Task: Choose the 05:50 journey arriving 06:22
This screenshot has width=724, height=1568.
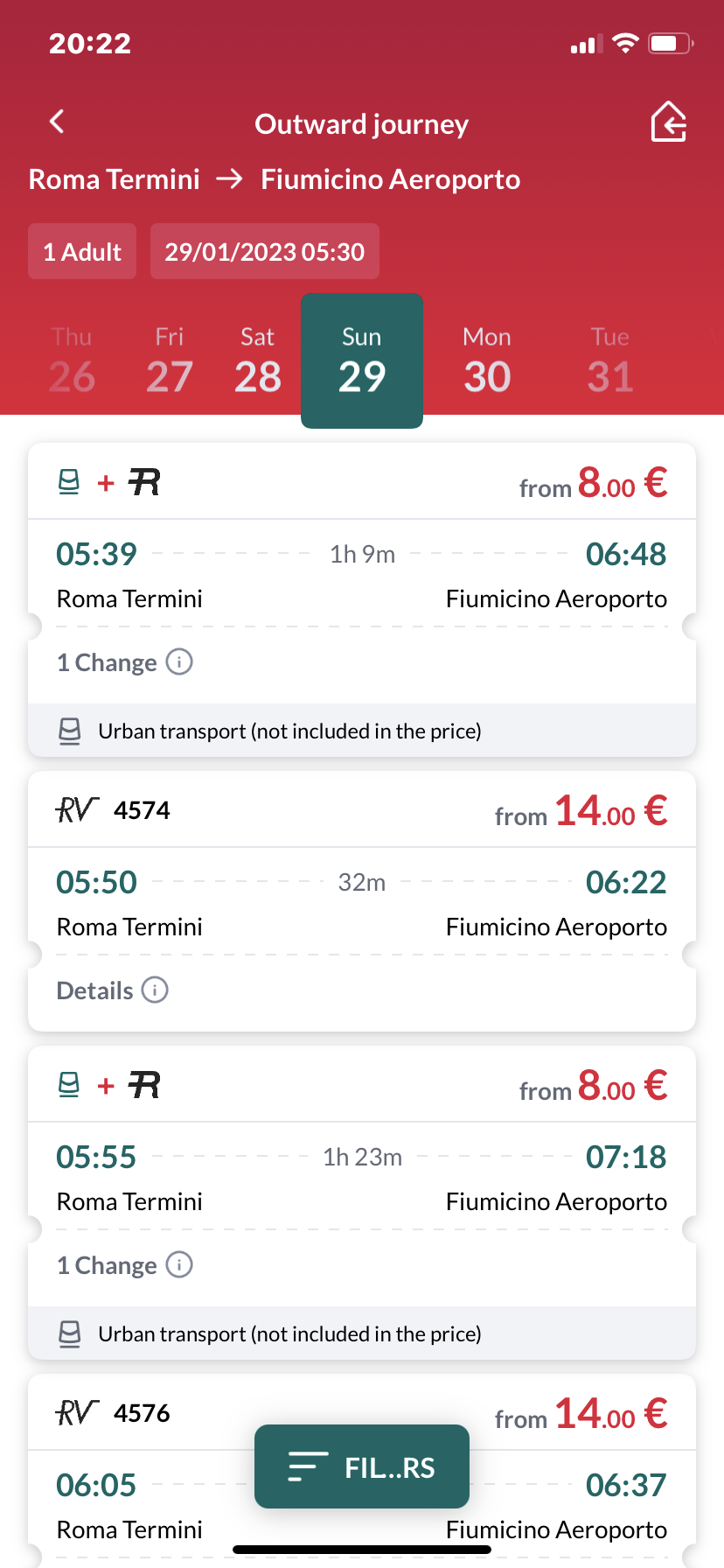Action: pos(362,901)
